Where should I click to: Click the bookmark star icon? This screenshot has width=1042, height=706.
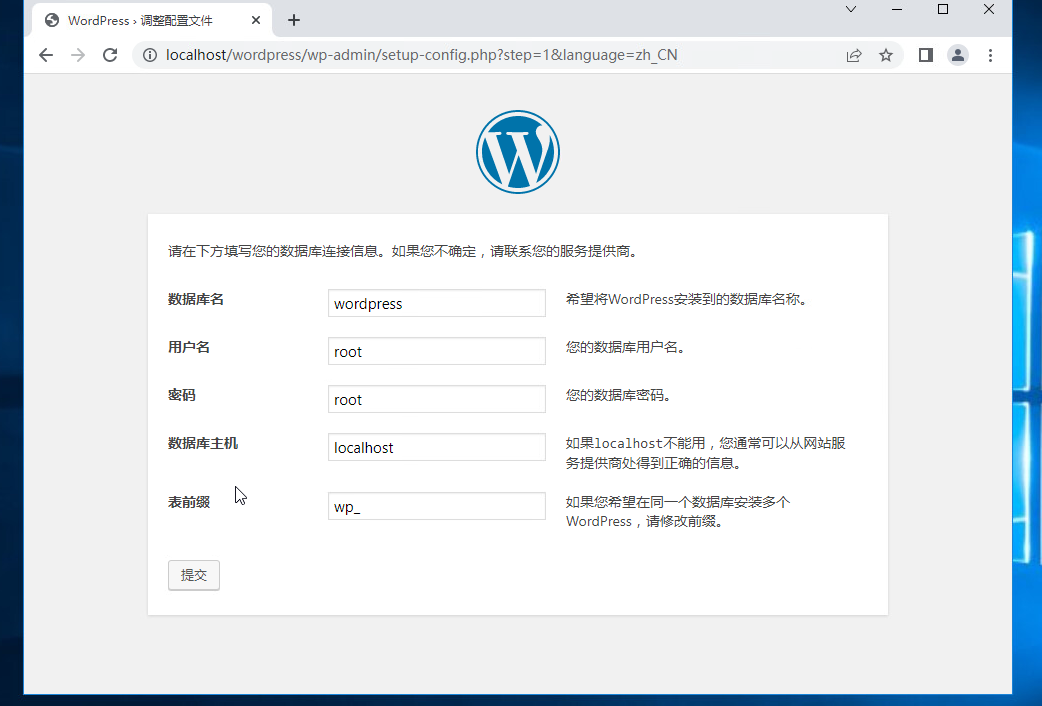[x=886, y=55]
